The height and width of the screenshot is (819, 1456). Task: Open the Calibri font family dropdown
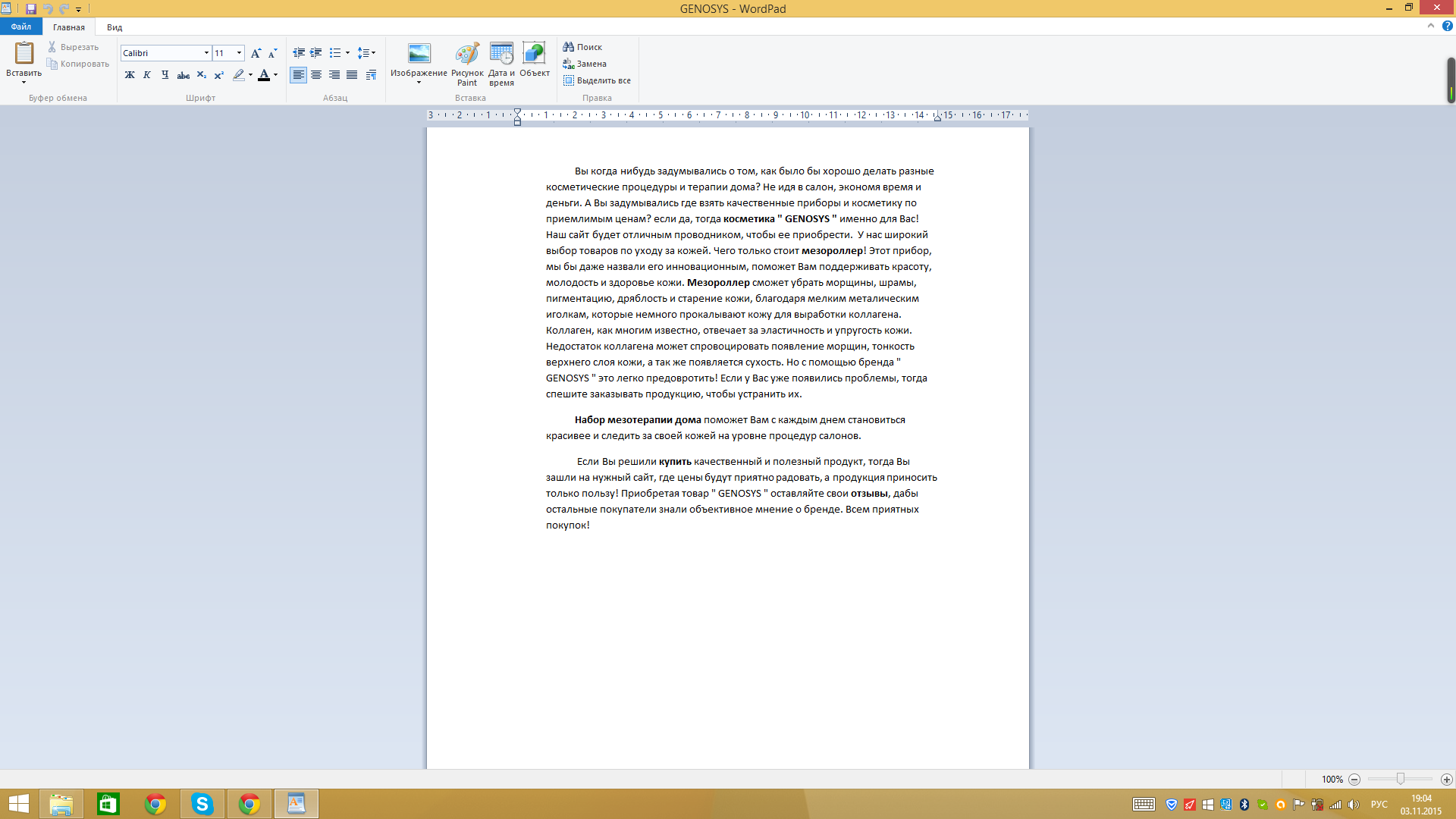(206, 53)
